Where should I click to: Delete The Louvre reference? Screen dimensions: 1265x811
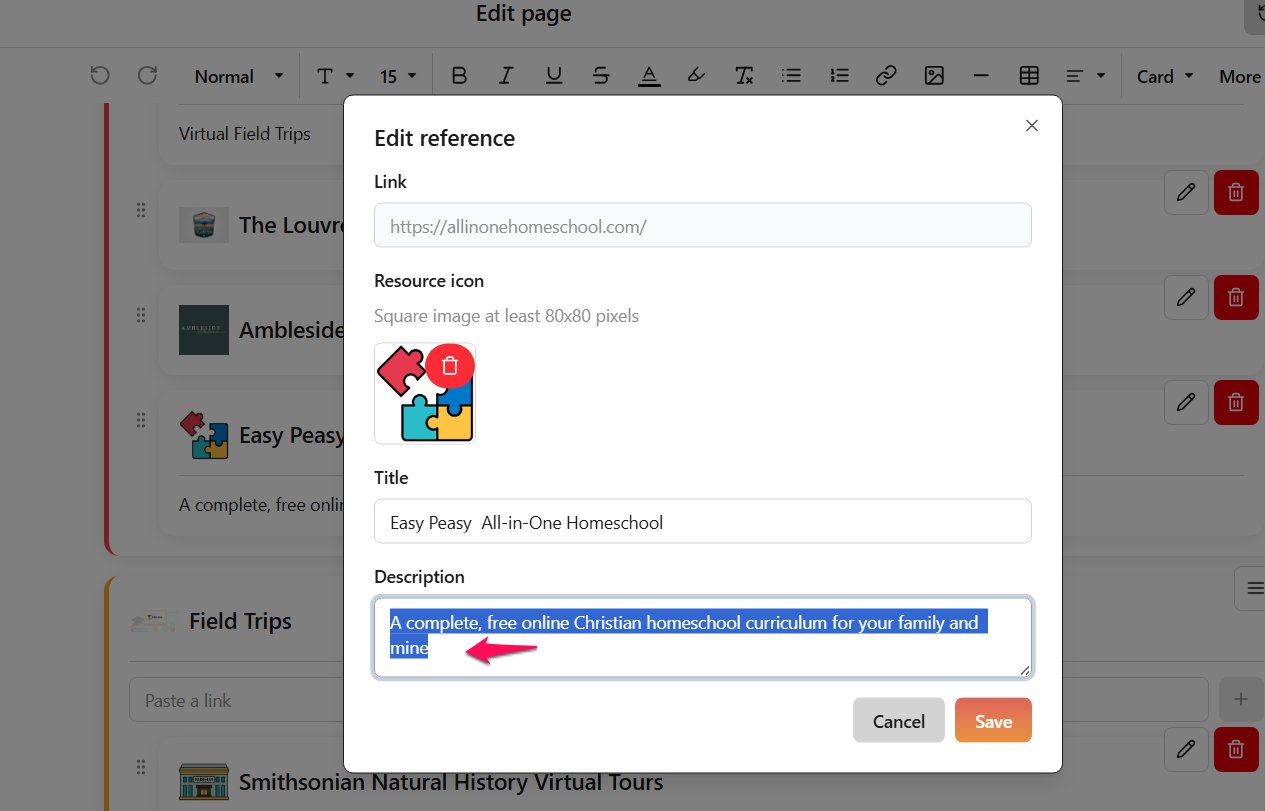click(x=1236, y=192)
